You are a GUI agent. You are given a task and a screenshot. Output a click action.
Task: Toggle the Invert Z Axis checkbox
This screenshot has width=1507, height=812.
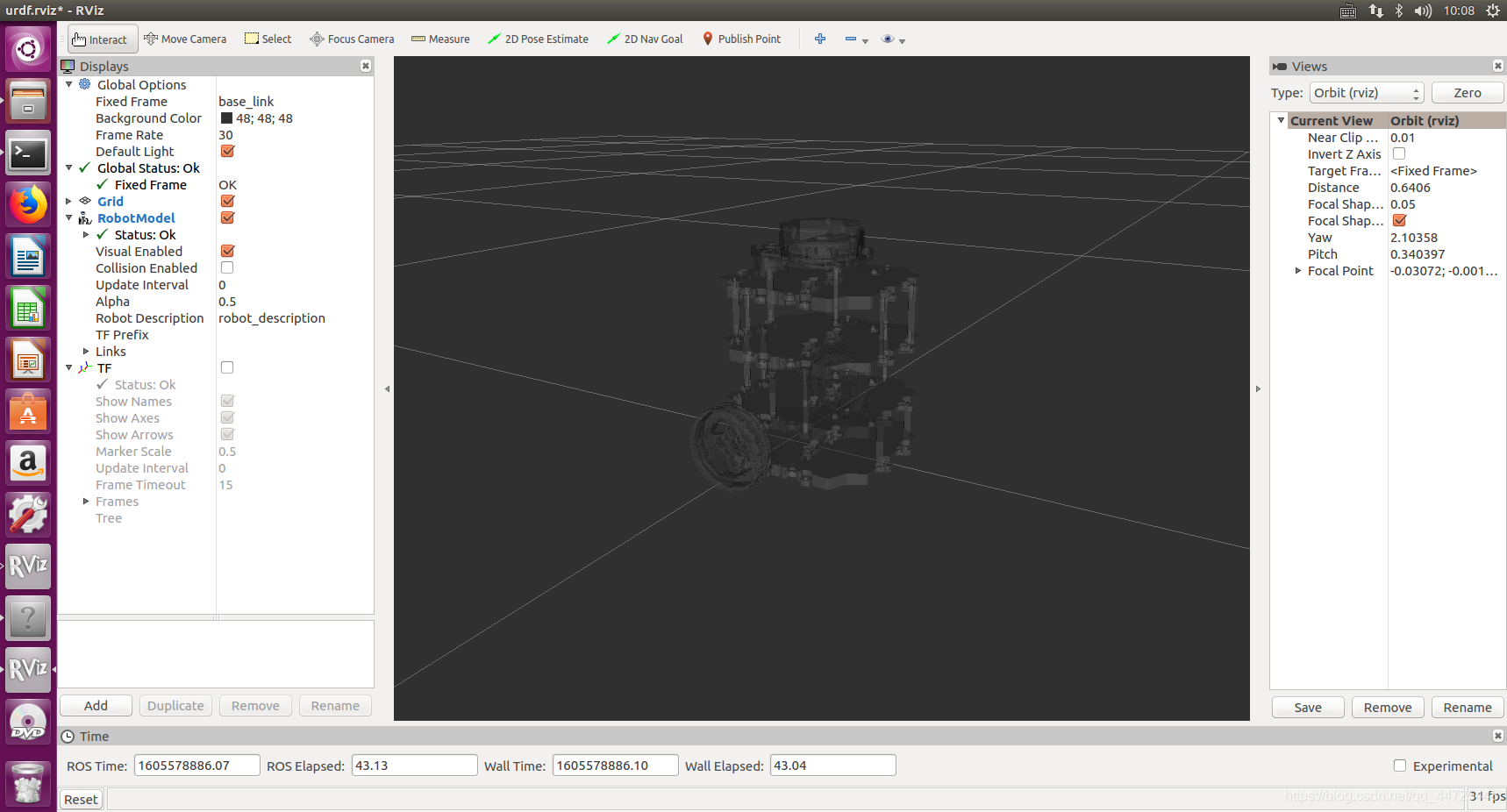point(1398,153)
